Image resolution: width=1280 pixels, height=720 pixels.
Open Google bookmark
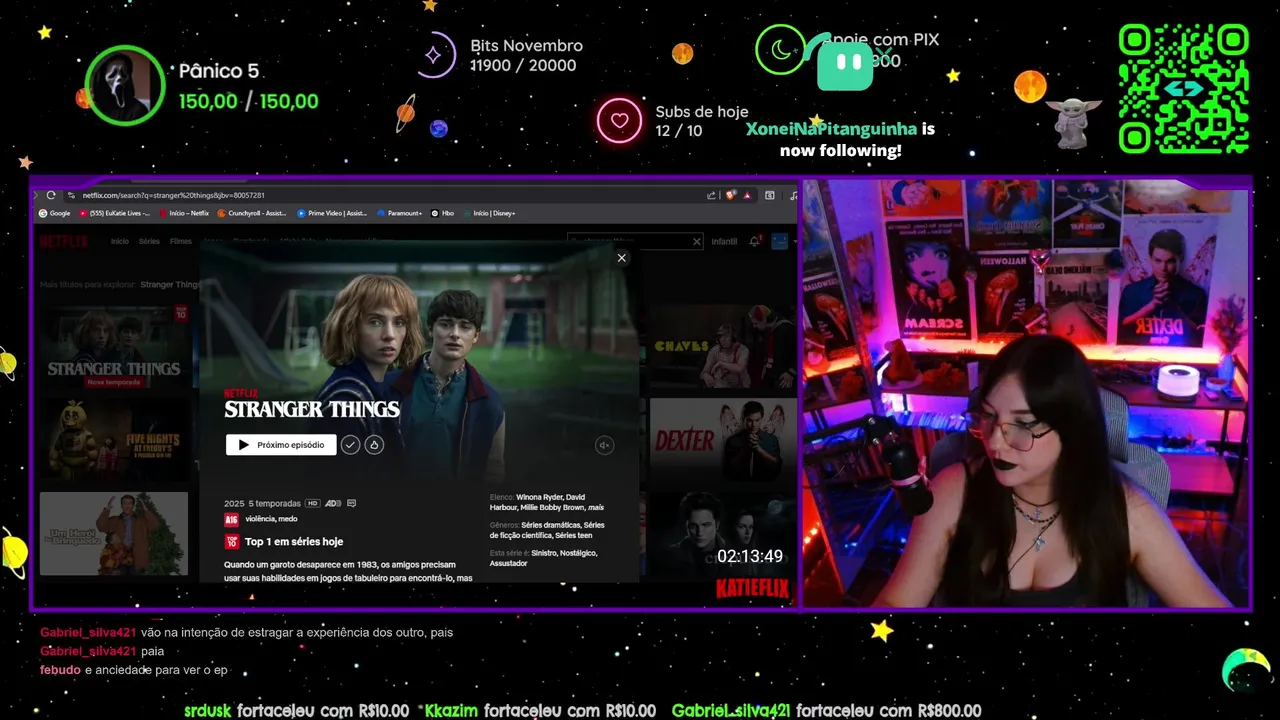click(x=54, y=213)
